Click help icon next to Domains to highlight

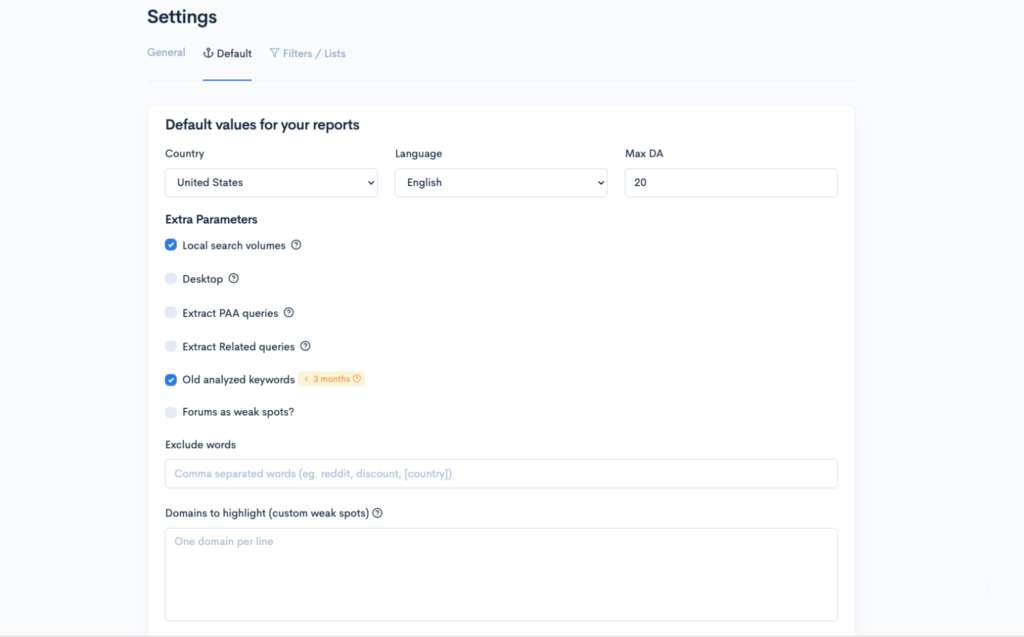[378, 514]
